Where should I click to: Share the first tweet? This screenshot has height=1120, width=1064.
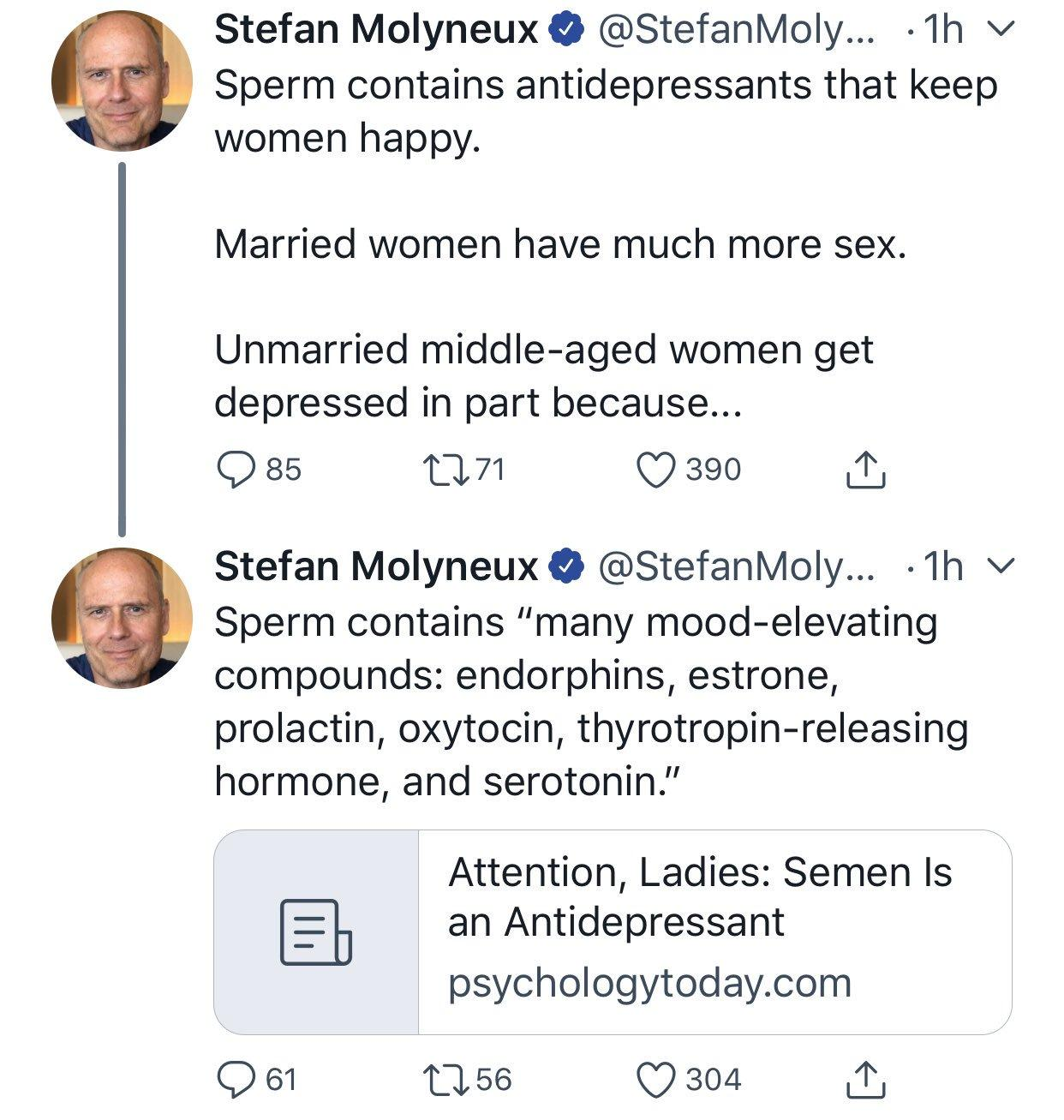point(865,470)
